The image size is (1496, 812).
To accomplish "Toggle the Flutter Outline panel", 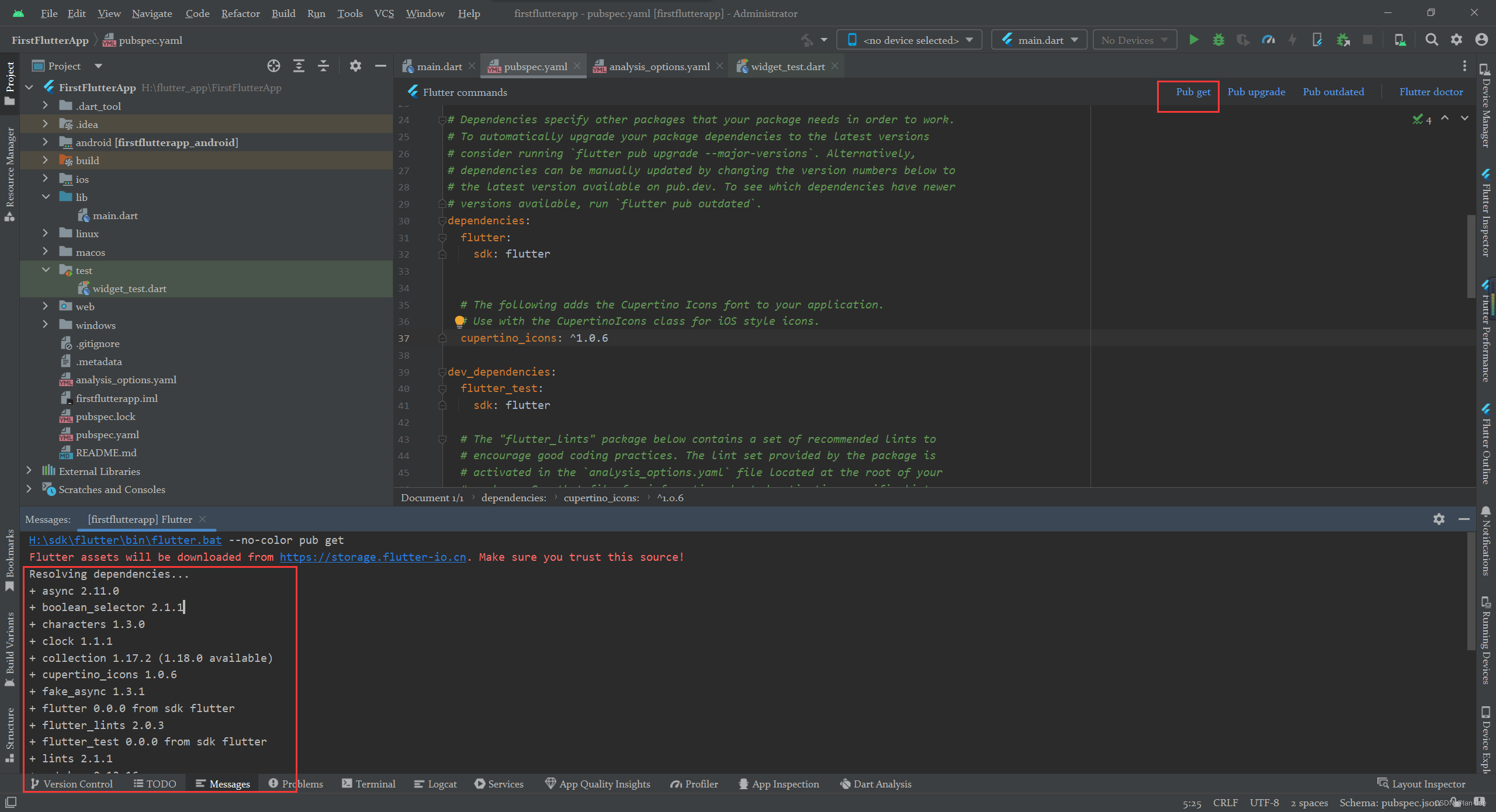I will click(1487, 444).
